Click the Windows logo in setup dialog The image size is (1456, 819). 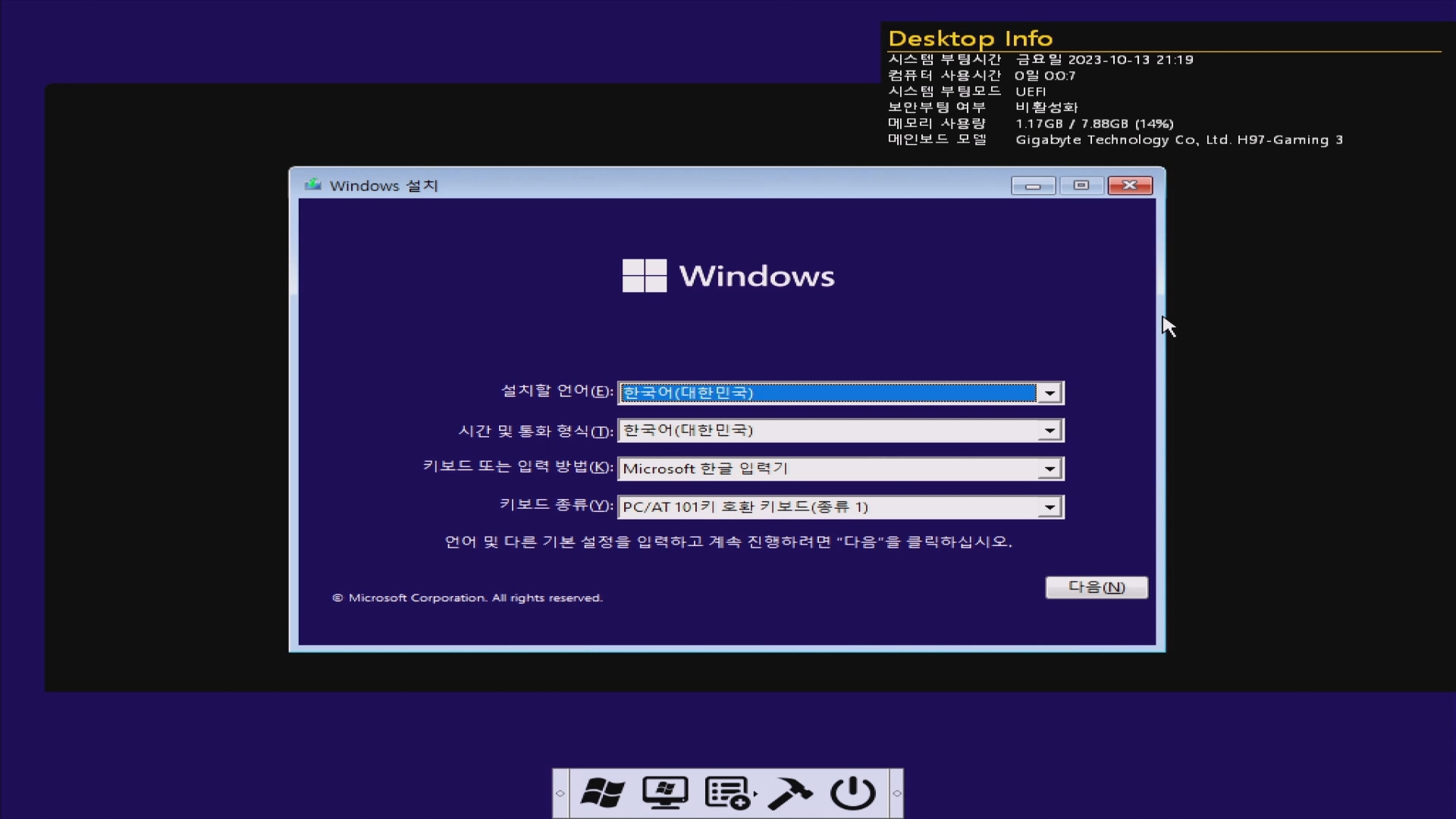(x=728, y=276)
